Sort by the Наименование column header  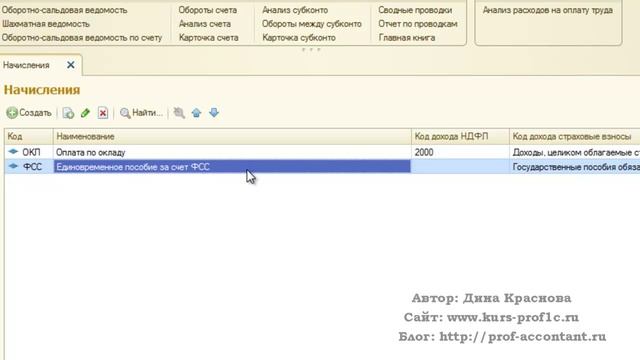point(232,136)
